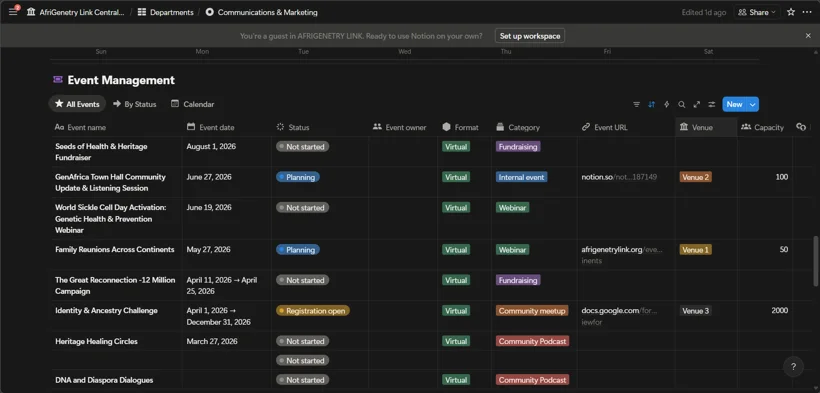The width and height of the screenshot is (820, 393).
Task: Click the Category column header
Action: tap(534, 127)
